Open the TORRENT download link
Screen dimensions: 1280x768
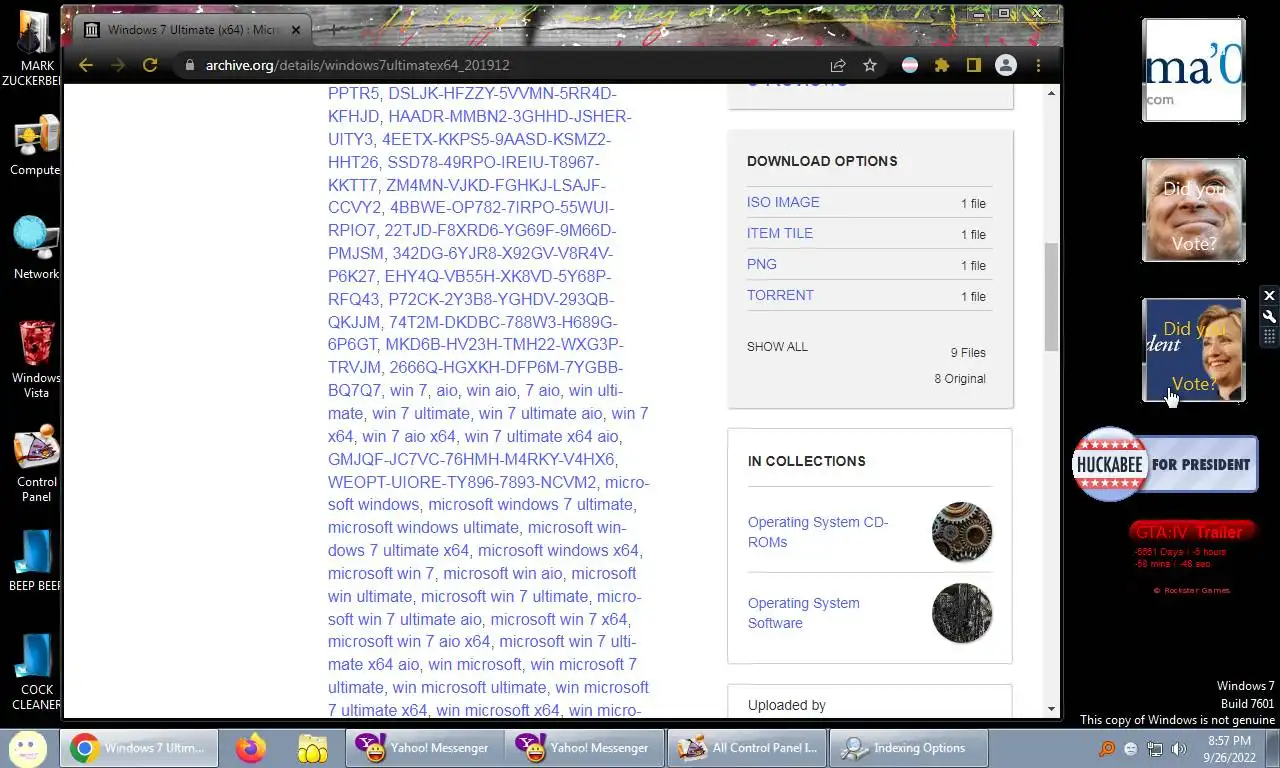(x=780, y=295)
